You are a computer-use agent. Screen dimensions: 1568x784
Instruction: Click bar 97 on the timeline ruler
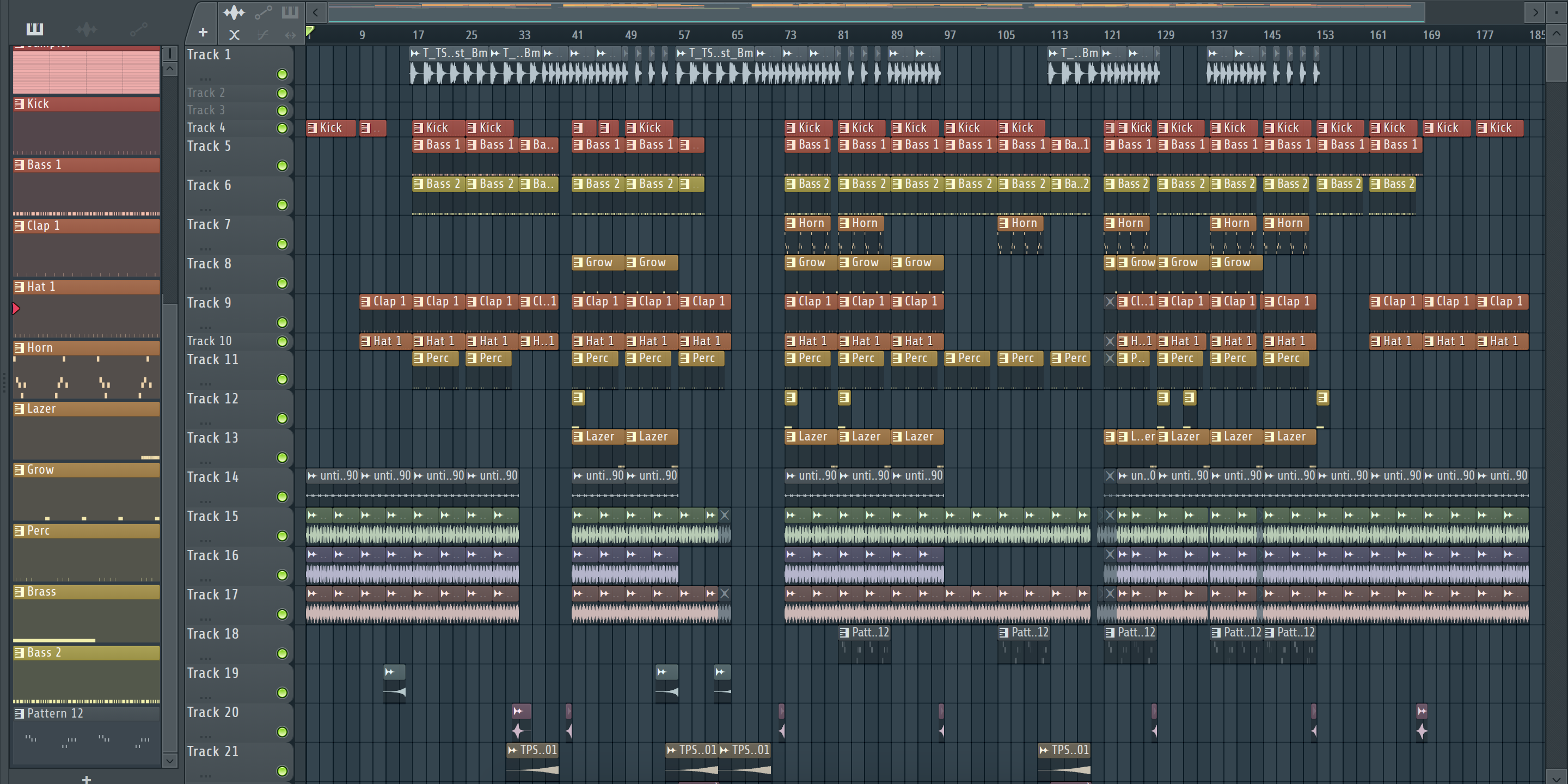pyautogui.click(x=950, y=35)
